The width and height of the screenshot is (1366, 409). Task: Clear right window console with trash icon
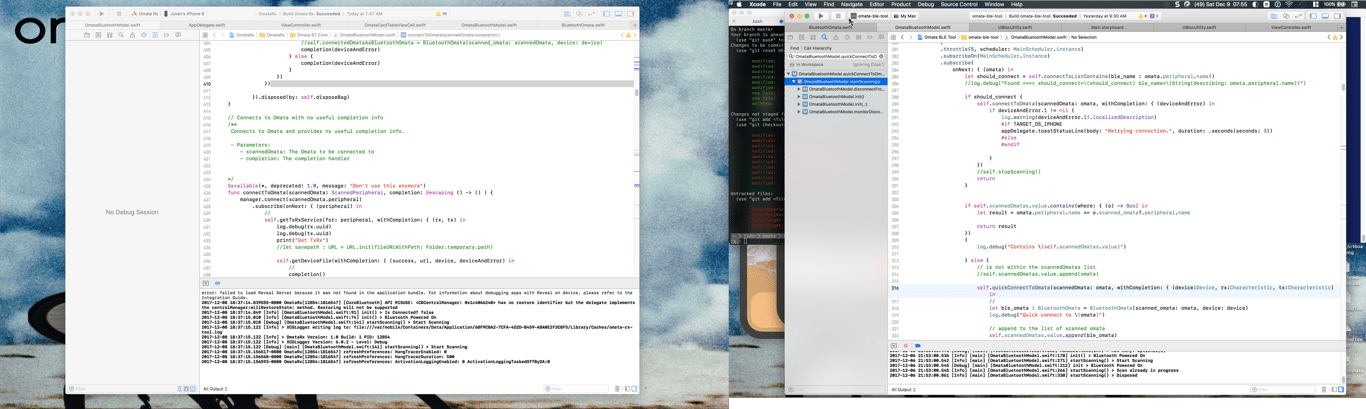(x=1323, y=389)
